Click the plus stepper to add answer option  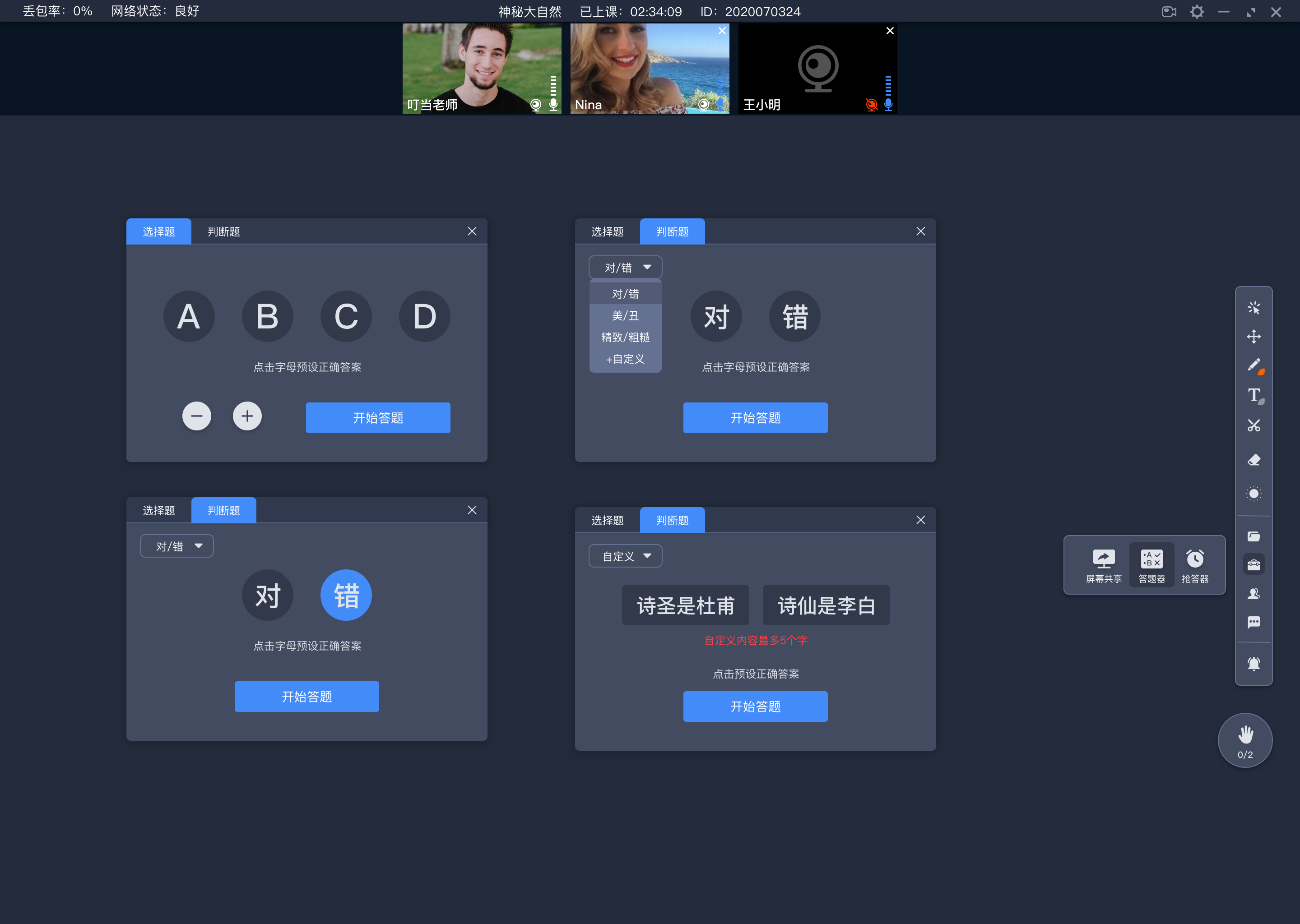point(247,416)
